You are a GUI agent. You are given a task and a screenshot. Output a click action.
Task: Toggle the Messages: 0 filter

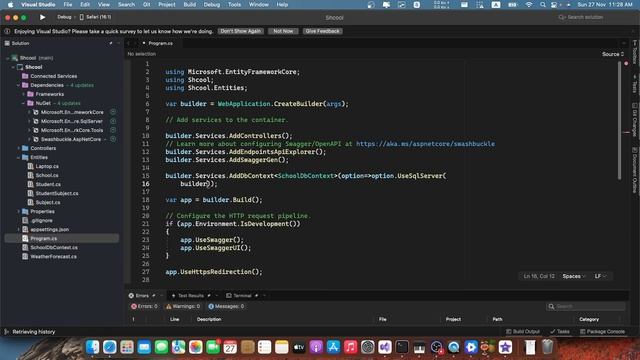coord(226,306)
